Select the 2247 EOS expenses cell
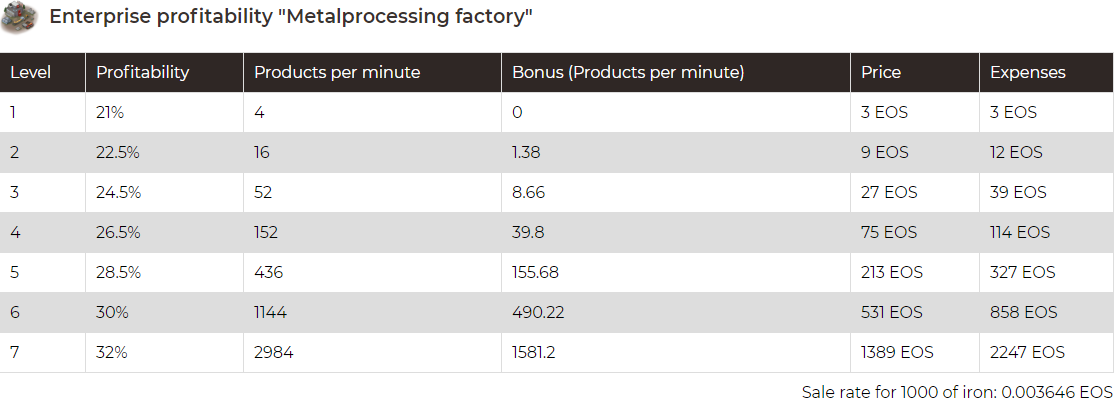 pos(1047,353)
